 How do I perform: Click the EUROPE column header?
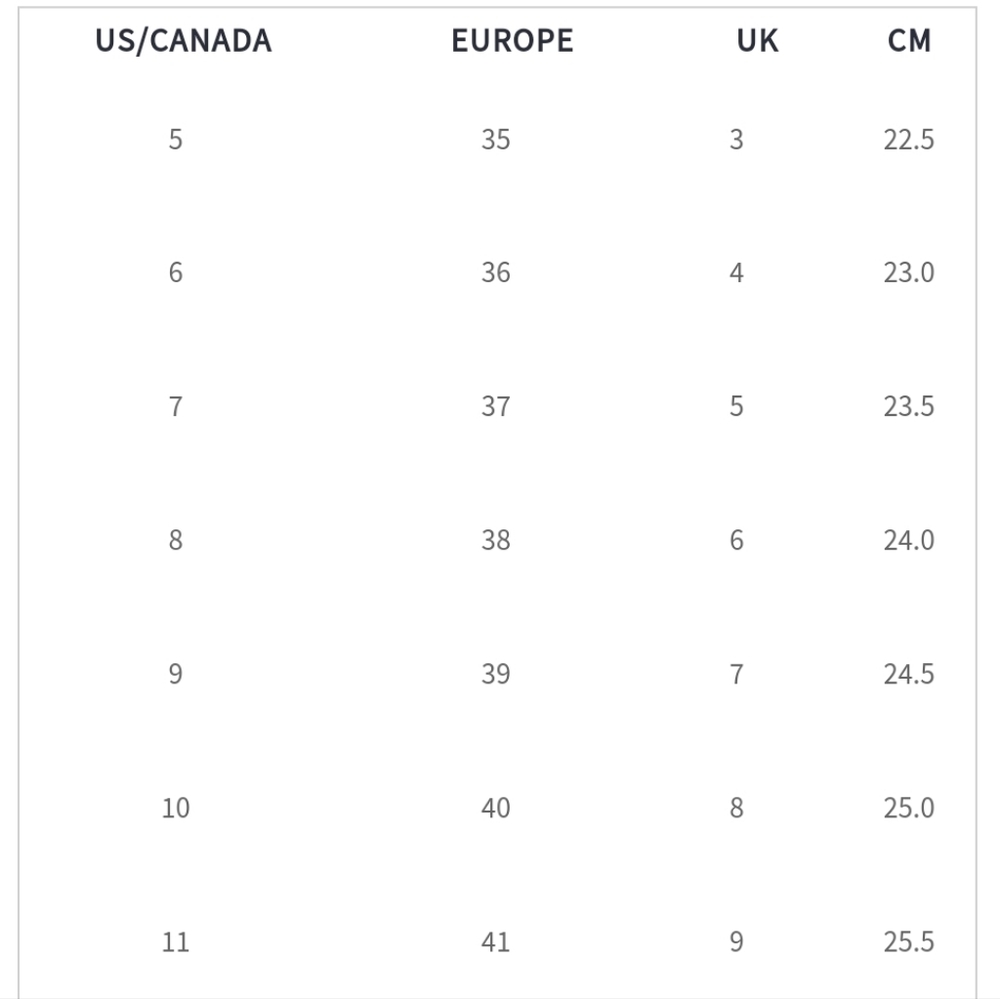(x=512, y=41)
